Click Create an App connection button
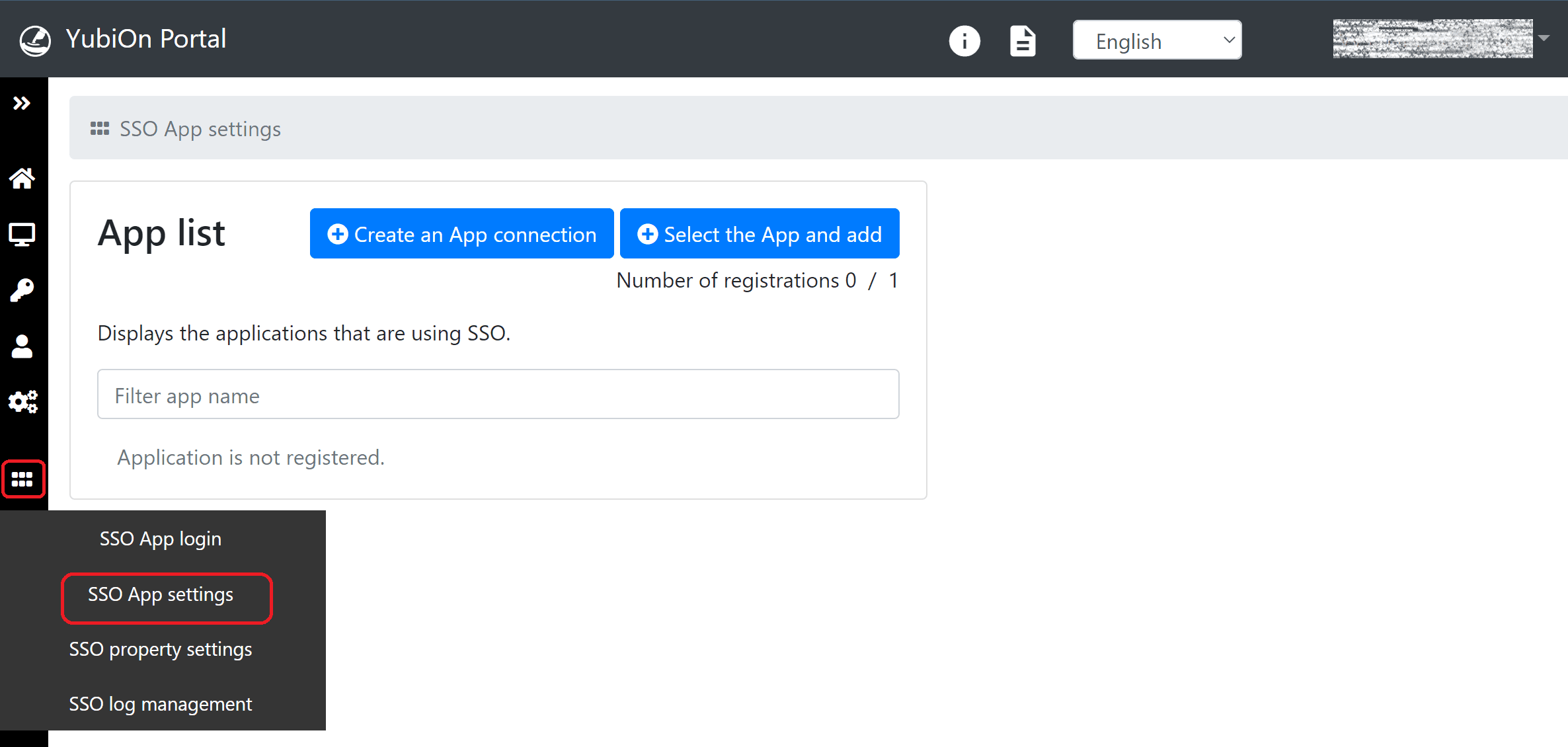 [461, 234]
